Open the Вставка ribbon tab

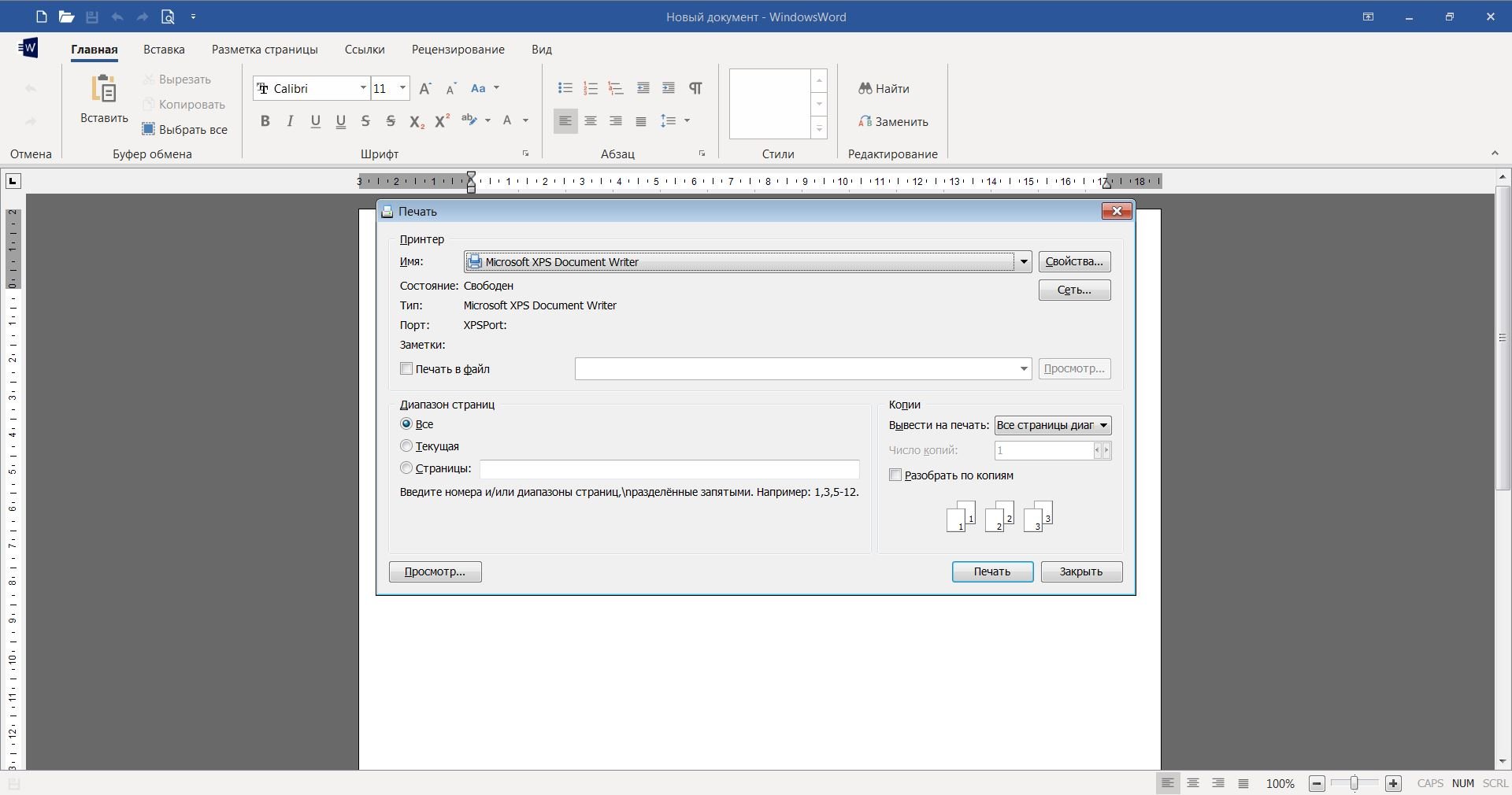164,50
